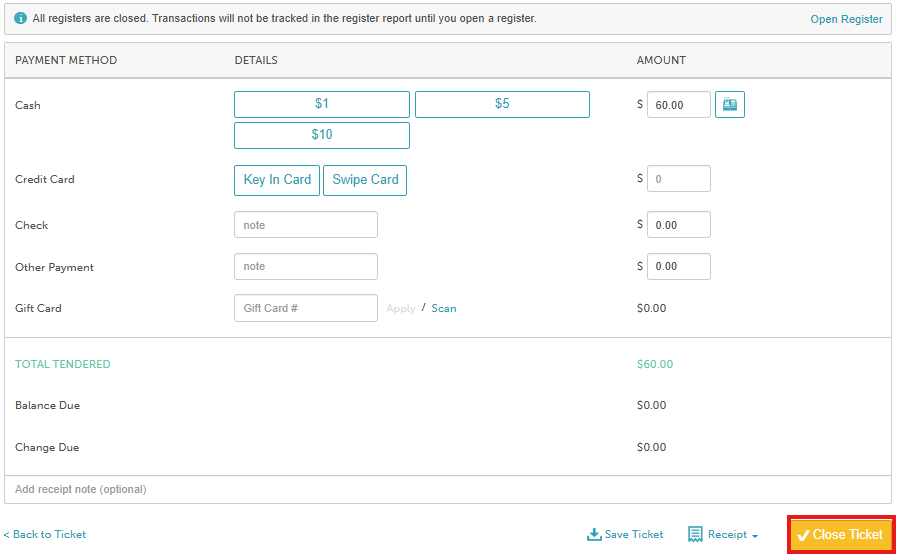Click the DETAILS column header

click(x=256, y=60)
